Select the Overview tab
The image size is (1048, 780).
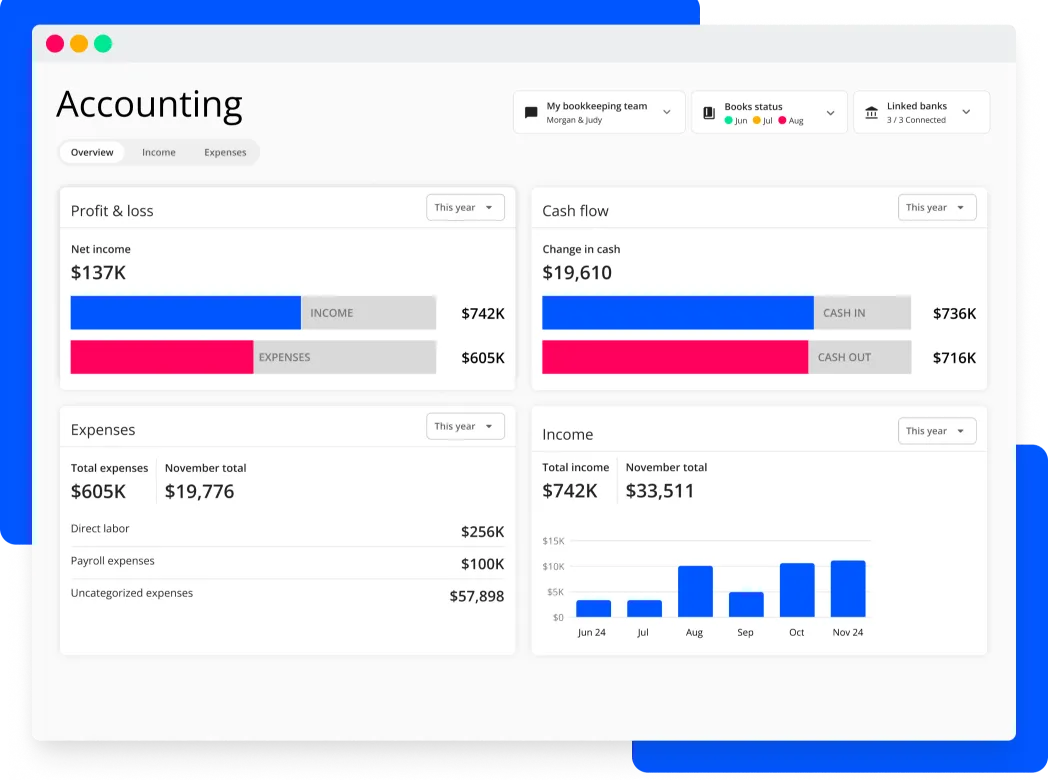click(x=92, y=152)
